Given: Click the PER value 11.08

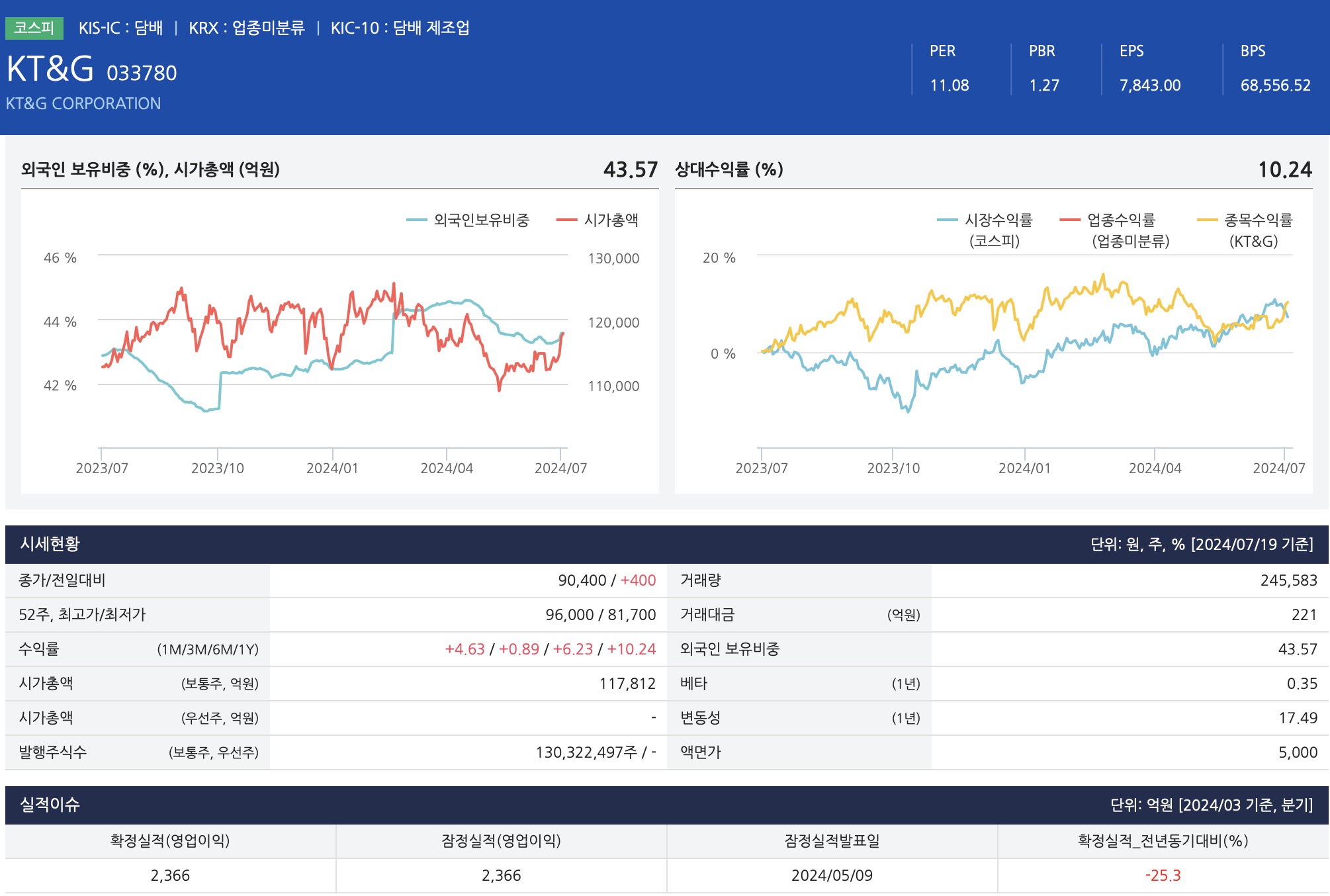Looking at the screenshot, I should click(x=949, y=85).
